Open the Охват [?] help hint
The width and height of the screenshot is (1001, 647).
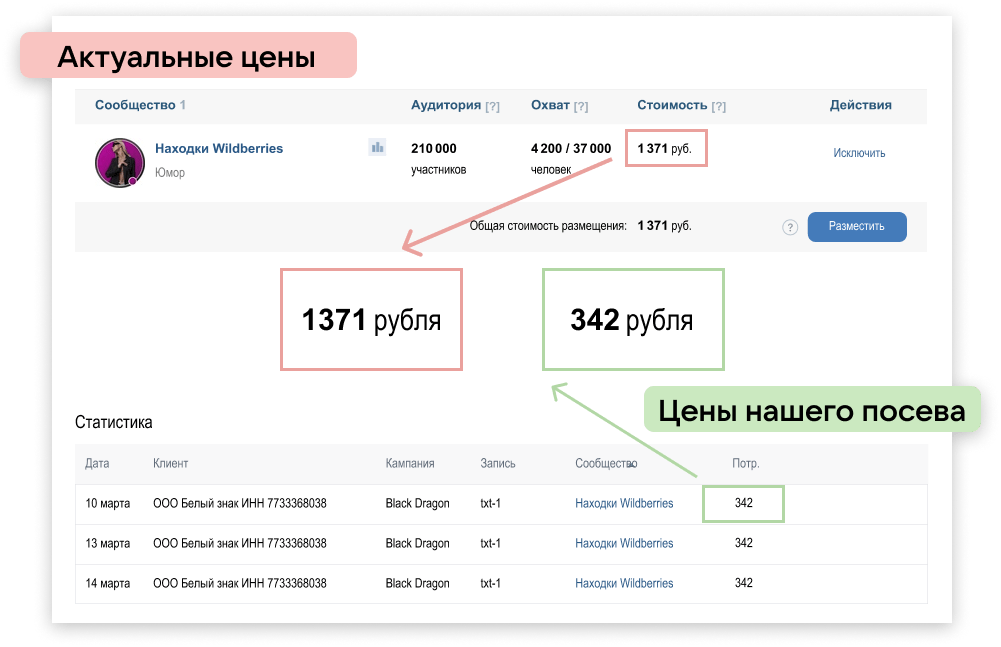click(580, 107)
